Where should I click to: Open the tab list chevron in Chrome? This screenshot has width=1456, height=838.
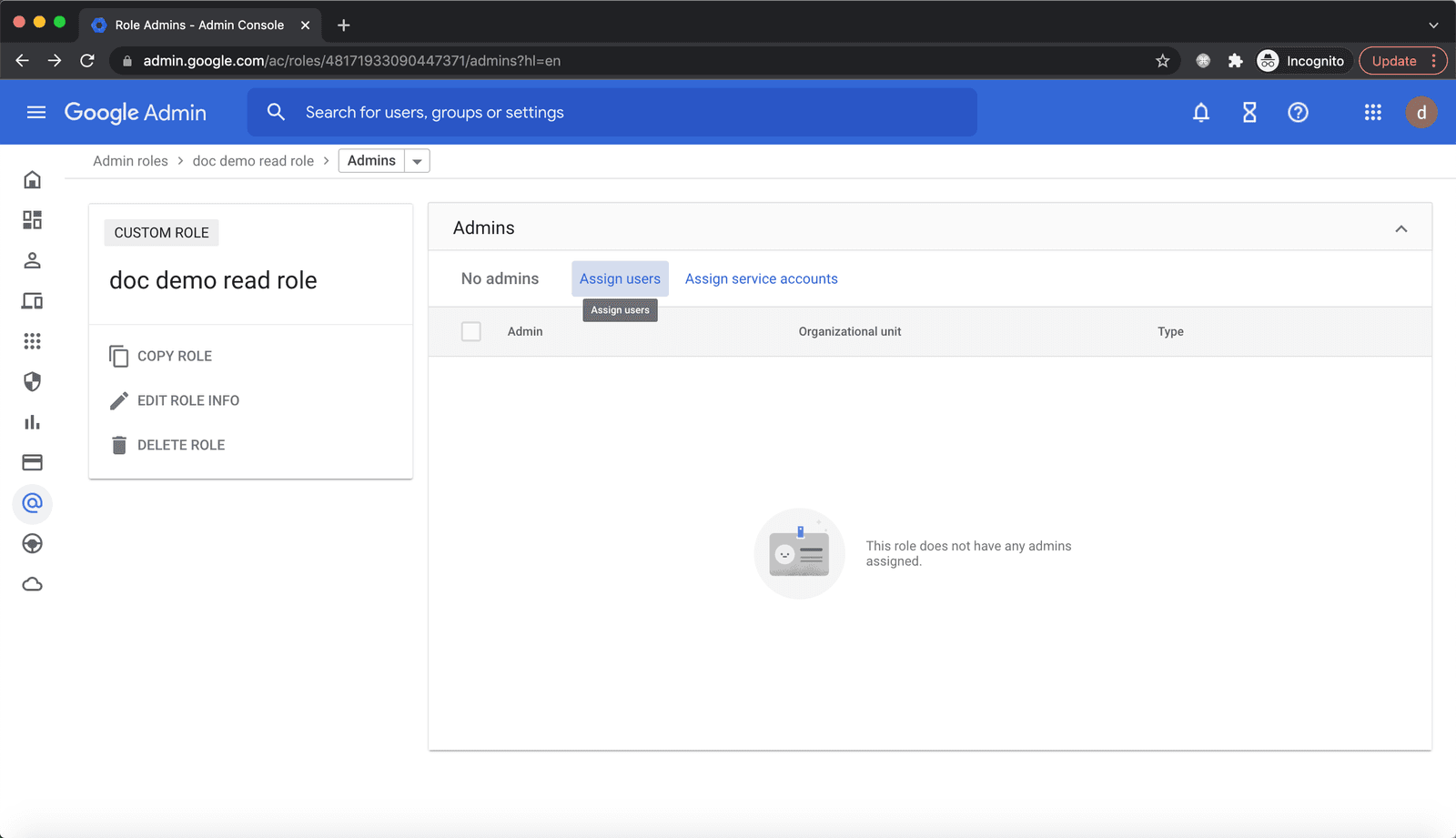coord(1433,25)
